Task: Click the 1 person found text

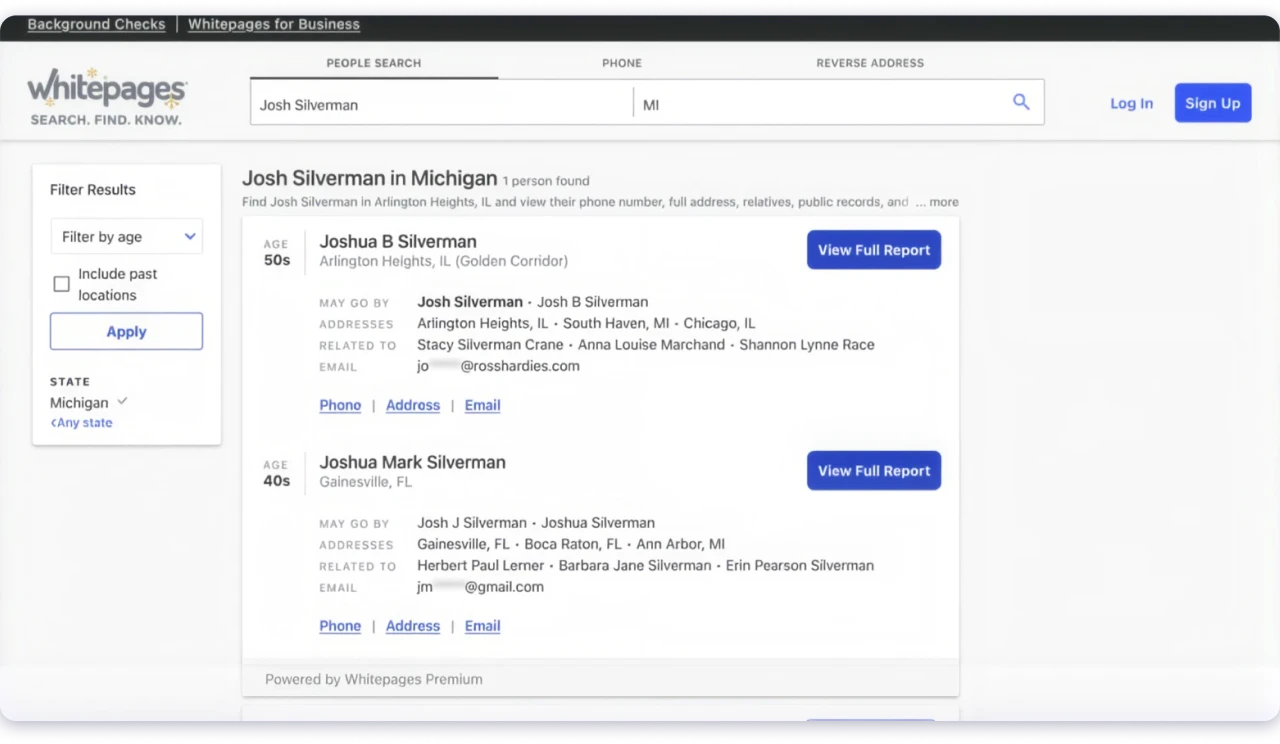Action: 546,181
